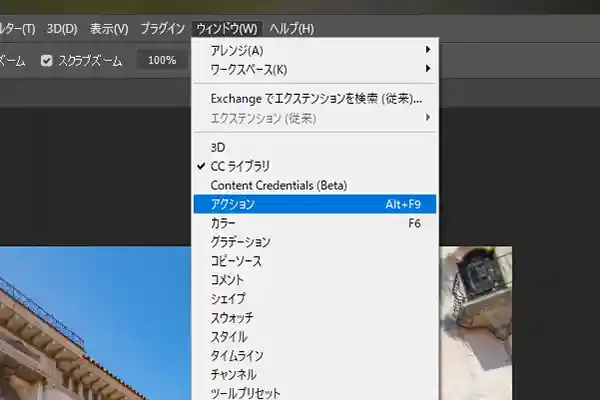Open the 3D(D) menu
This screenshot has width=600, height=400.
pos(62,29)
